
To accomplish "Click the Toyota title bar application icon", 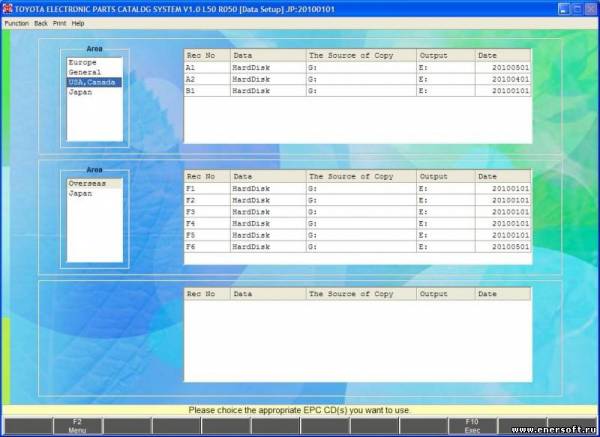I will [x=7, y=9].
